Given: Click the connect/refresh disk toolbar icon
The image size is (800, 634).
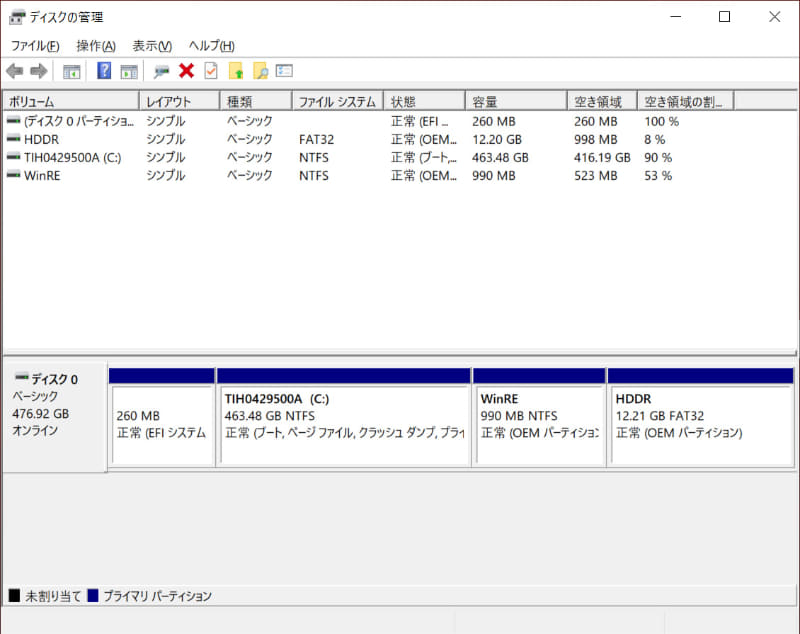Looking at the screenshot, I should [x=161, y=71].
